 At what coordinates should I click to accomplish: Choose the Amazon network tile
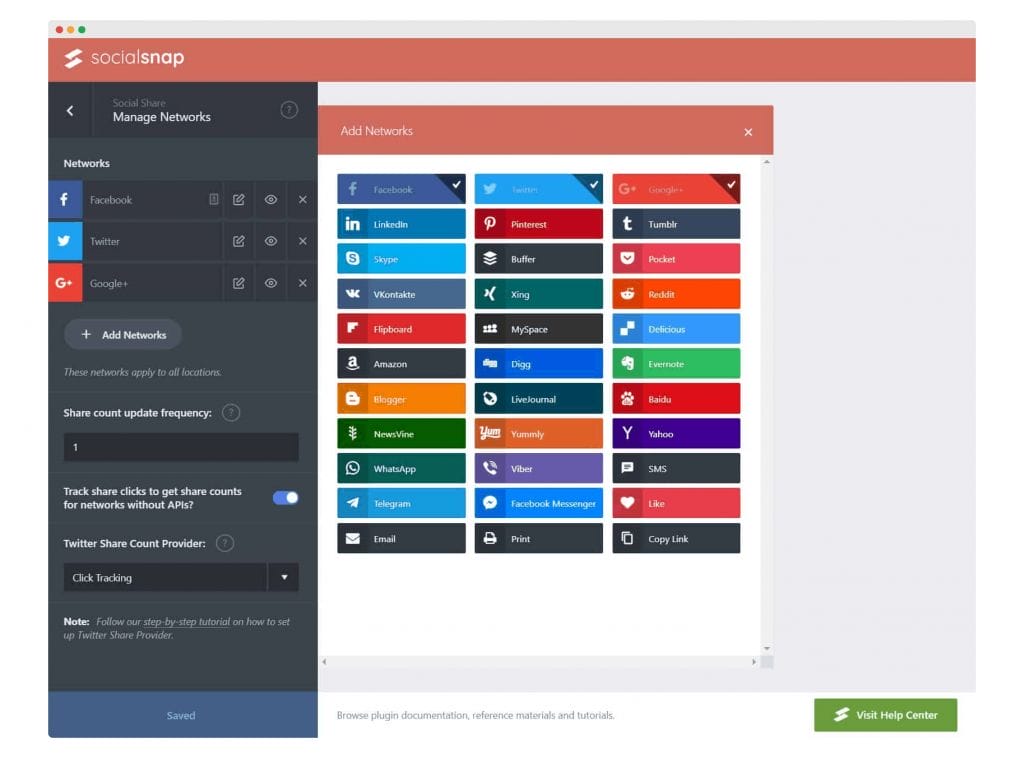401,364
